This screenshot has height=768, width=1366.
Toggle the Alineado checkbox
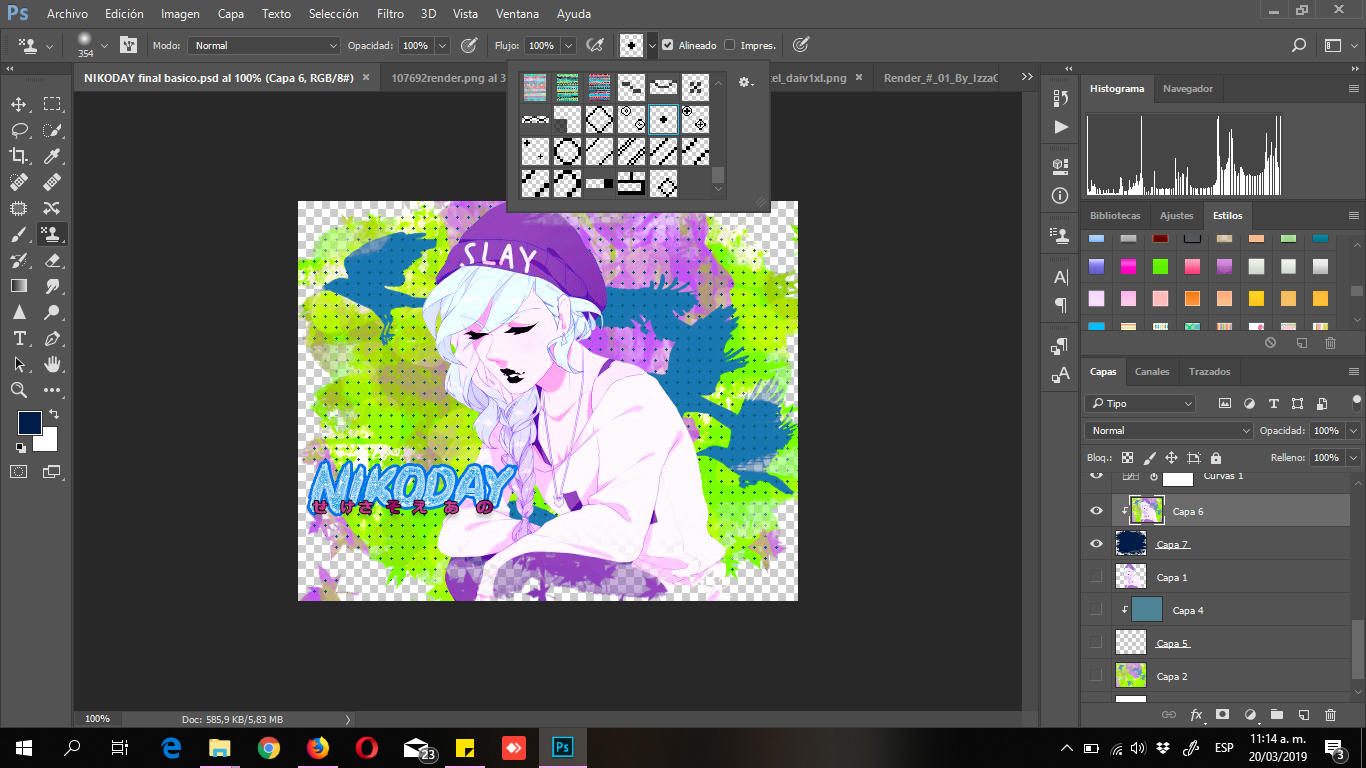[x=668, y=45]
